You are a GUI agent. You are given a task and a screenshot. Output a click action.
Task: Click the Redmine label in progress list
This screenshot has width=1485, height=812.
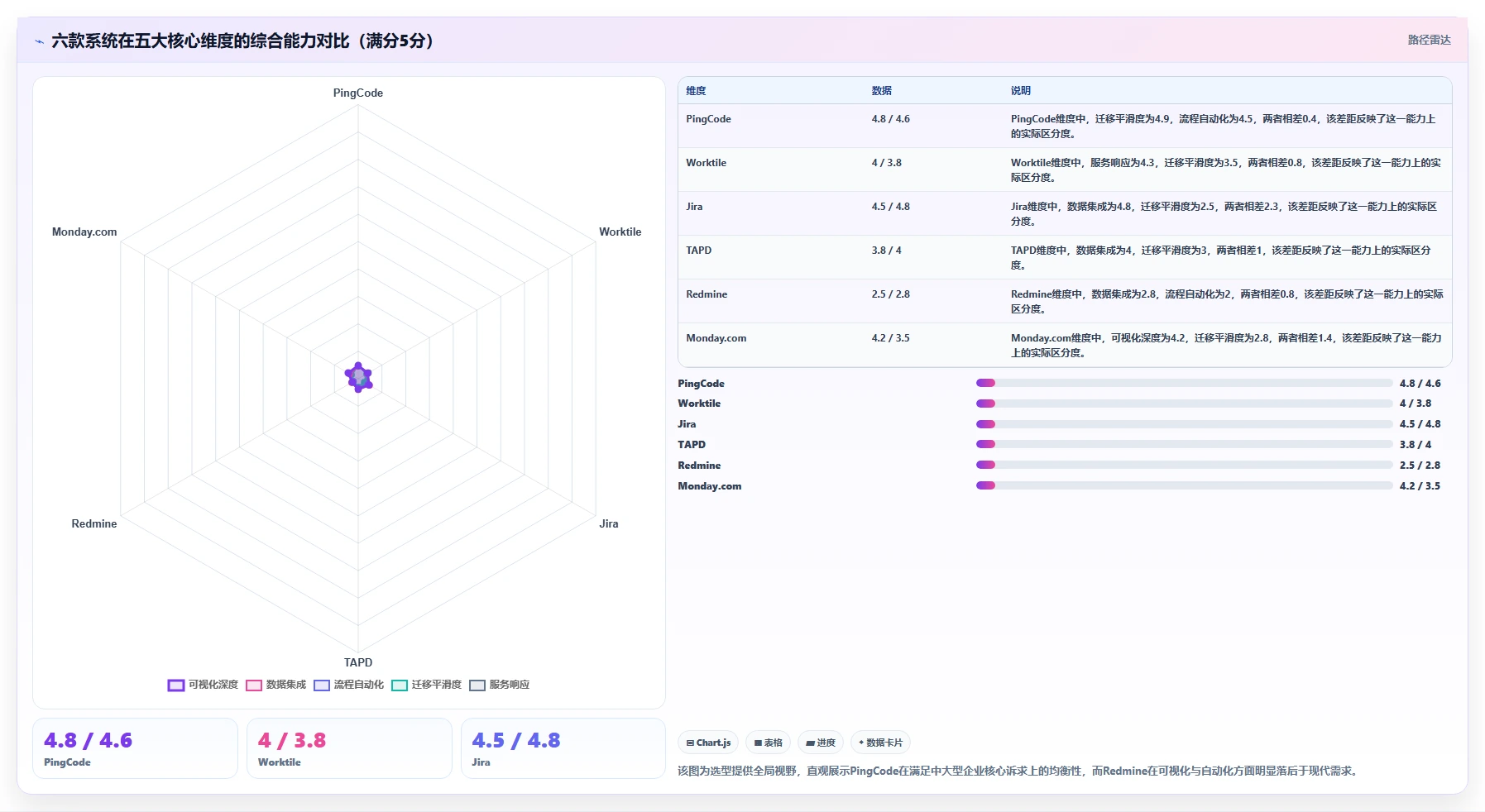pos(699,466)
